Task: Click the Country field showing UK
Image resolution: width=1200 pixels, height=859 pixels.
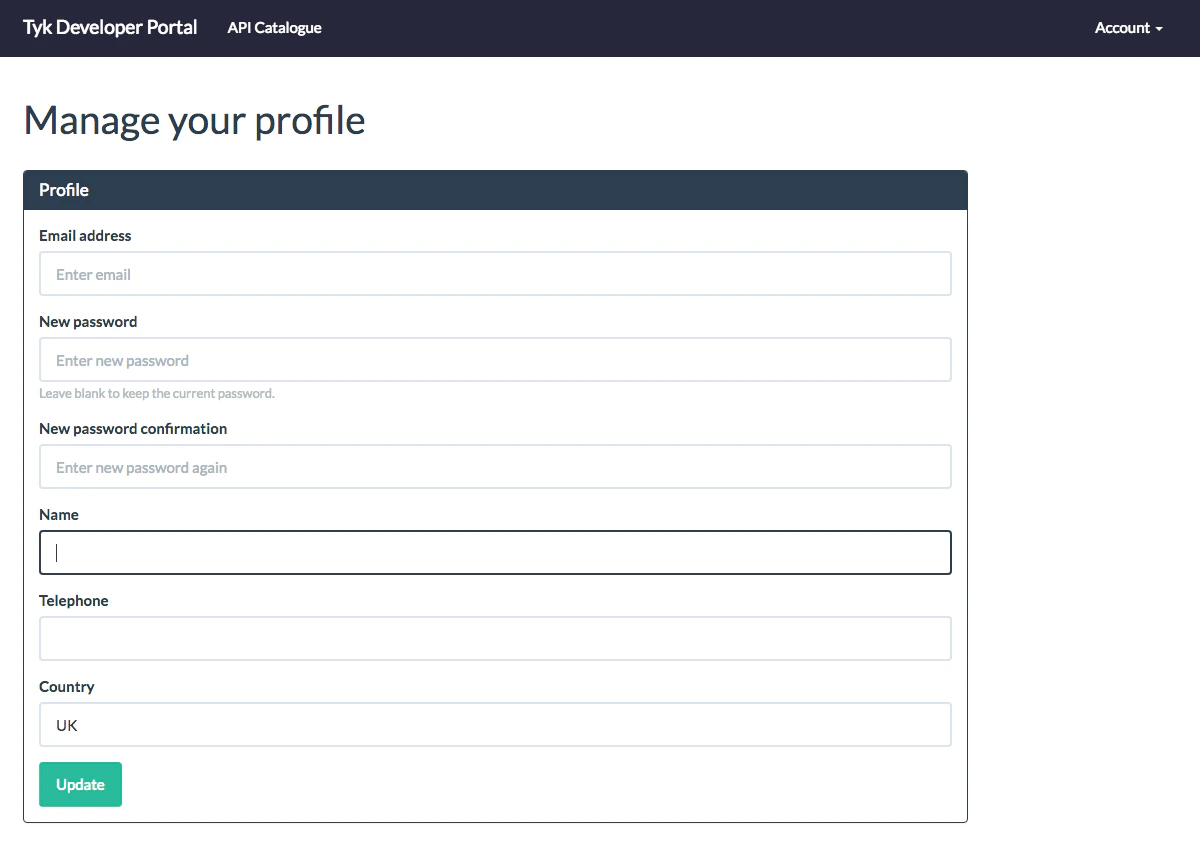Action: 495,724
